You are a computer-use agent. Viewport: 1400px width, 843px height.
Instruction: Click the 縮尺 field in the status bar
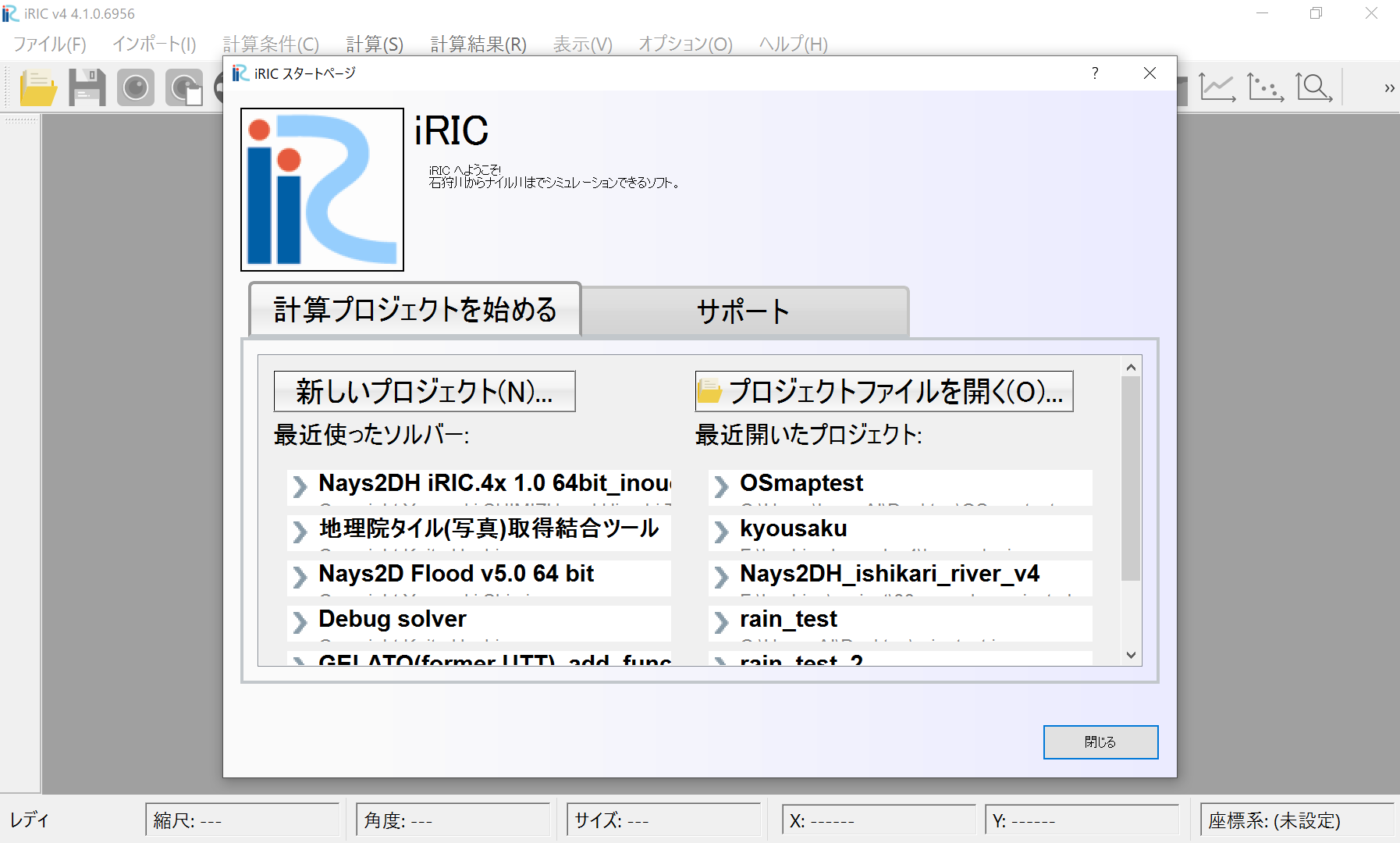point(243,820)
